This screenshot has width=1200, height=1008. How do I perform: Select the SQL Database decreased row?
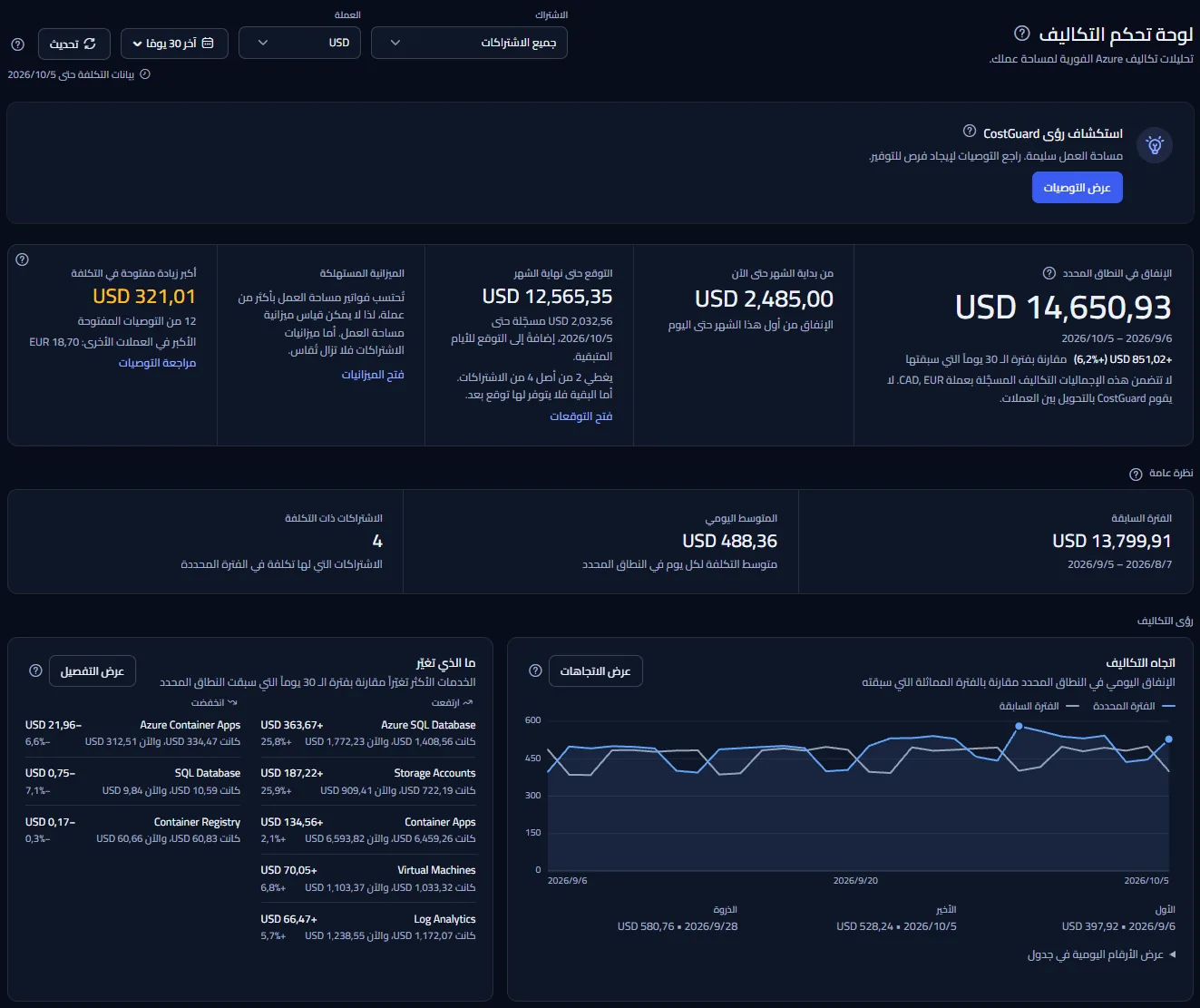point(132,781)
